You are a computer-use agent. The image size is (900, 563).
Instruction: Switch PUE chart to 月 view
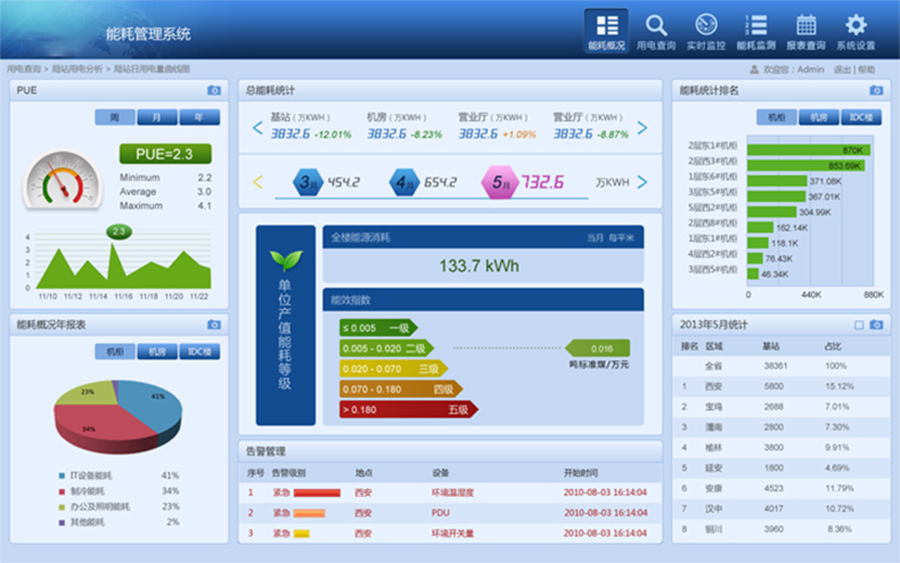click(157, 117)
